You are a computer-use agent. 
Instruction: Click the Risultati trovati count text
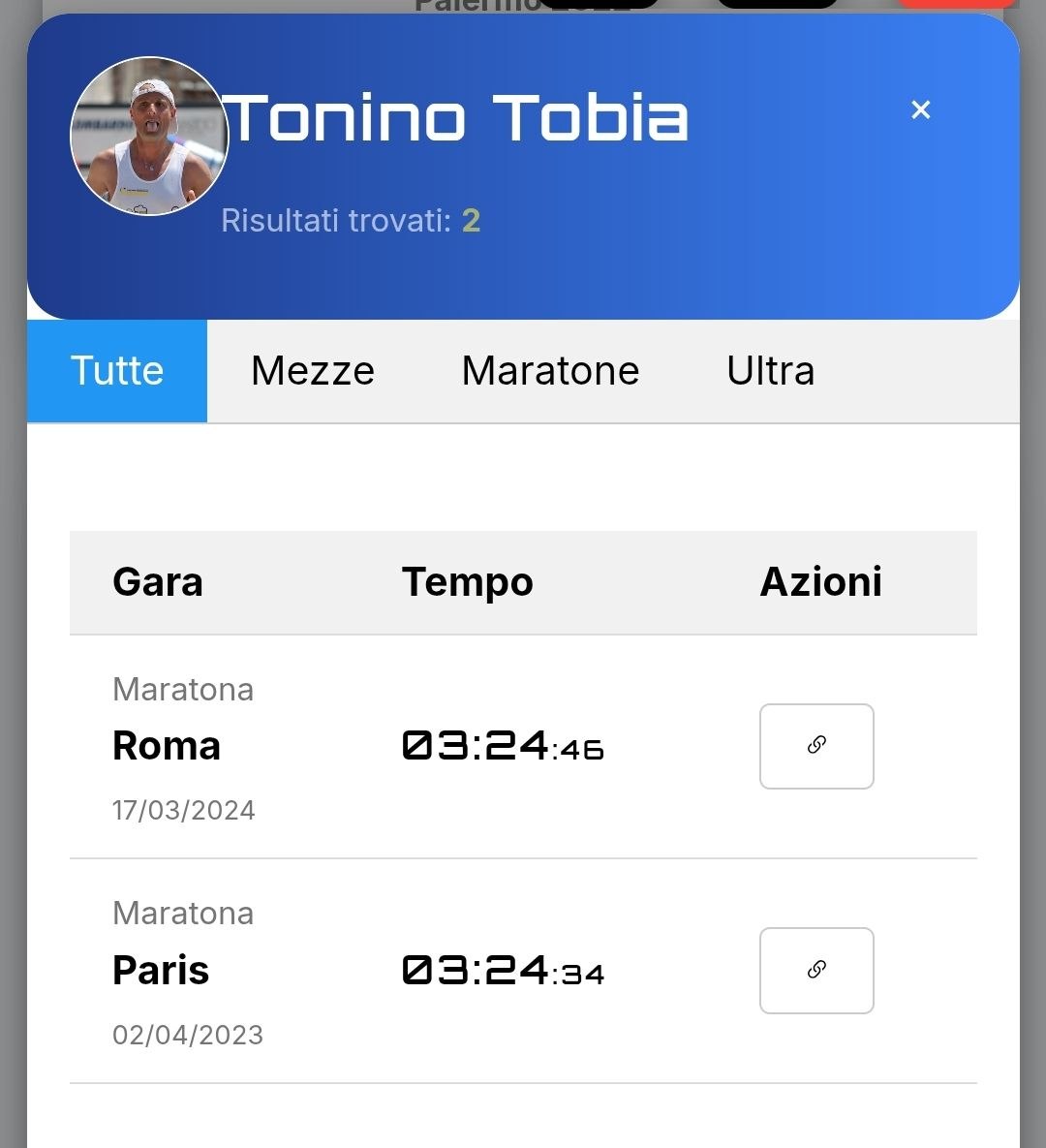[x=351, y=221]
